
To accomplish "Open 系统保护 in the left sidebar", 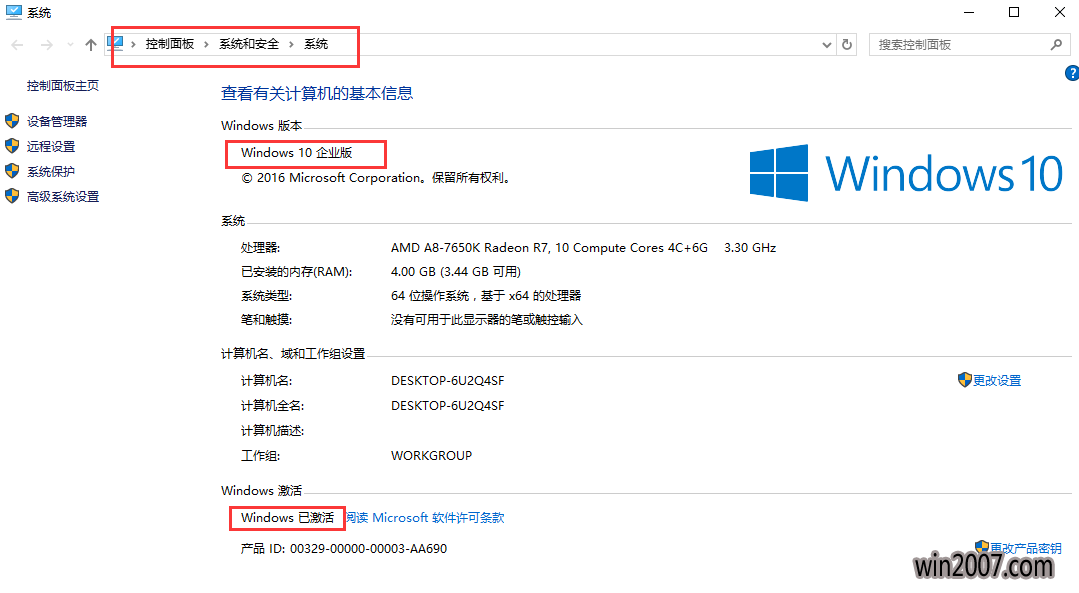I will 51,172.
